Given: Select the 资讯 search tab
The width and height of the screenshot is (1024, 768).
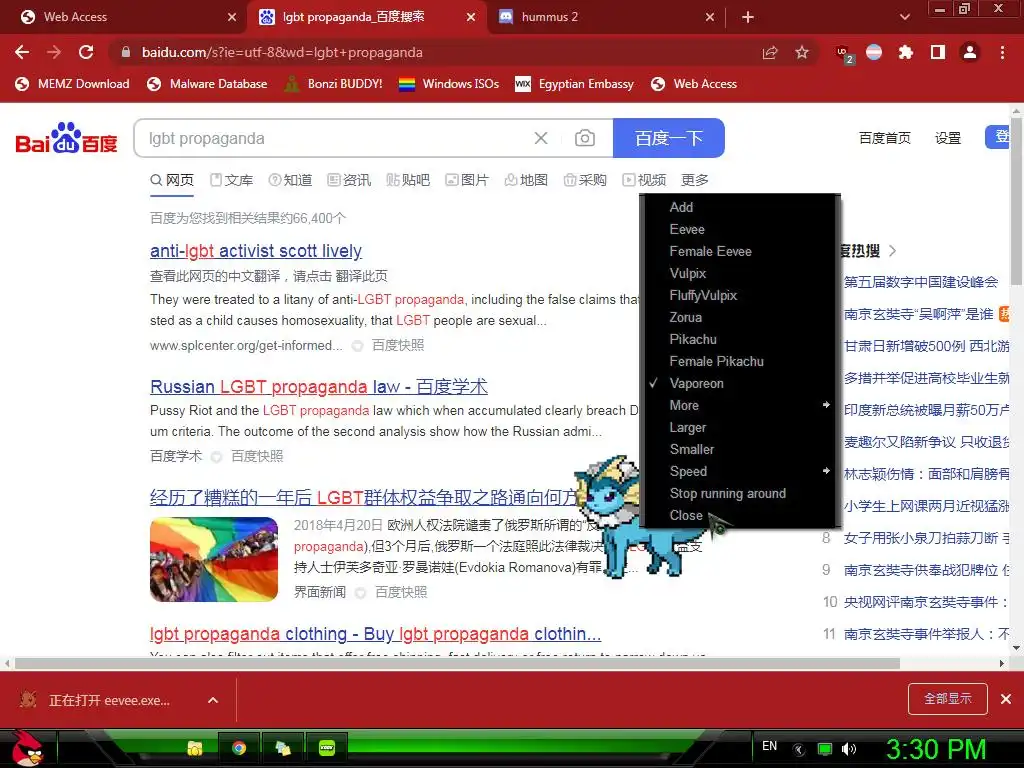Looking at the screenshot, I should (x=349, y=180).
